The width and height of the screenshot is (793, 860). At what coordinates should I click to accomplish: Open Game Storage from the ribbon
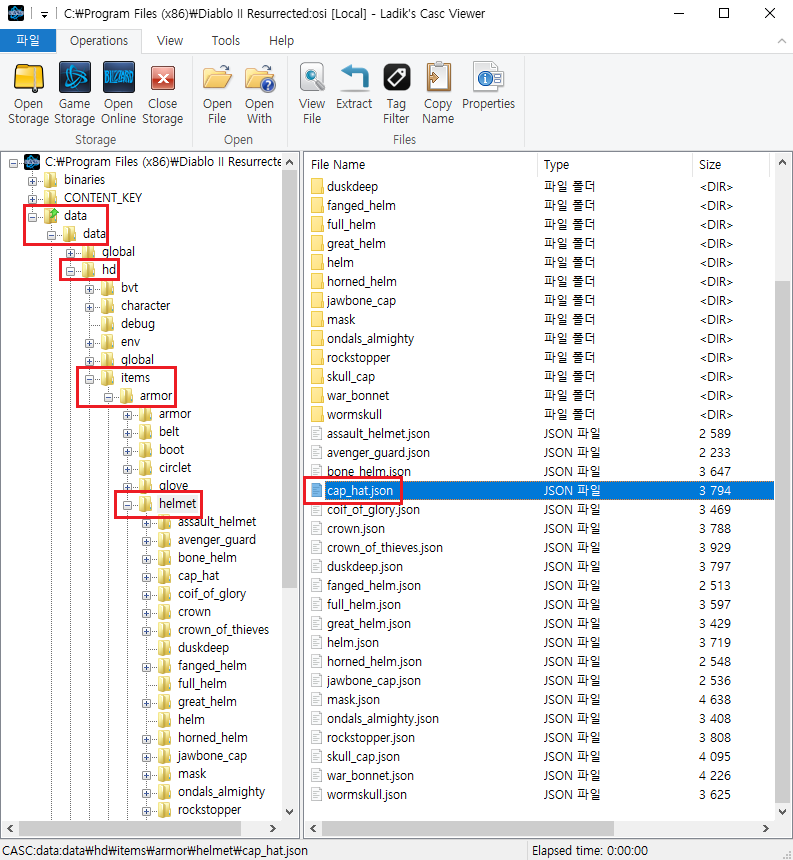click(75, 77)
